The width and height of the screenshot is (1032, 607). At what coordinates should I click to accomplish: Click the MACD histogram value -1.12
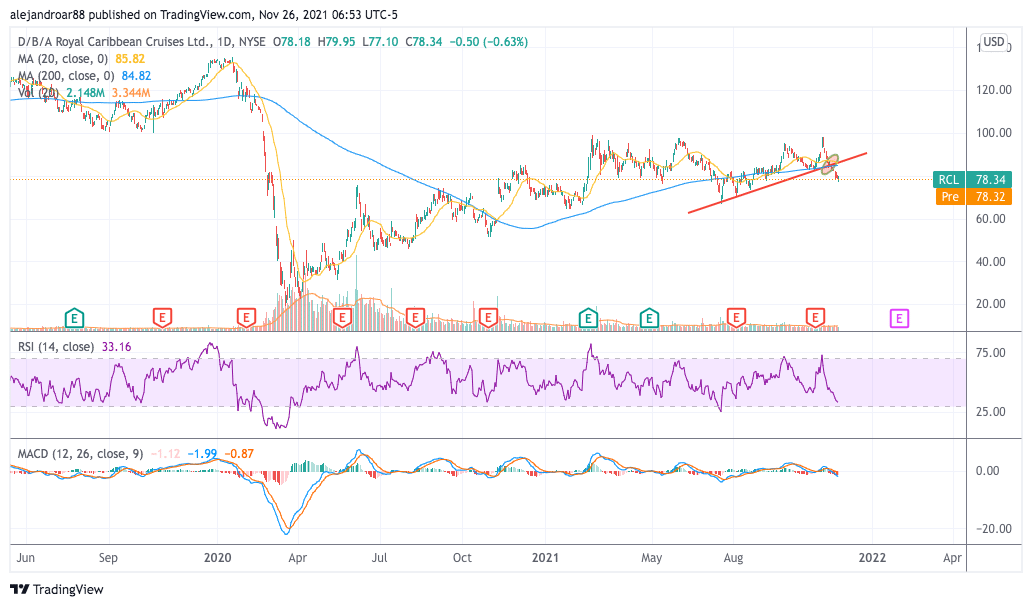point(165,454)
